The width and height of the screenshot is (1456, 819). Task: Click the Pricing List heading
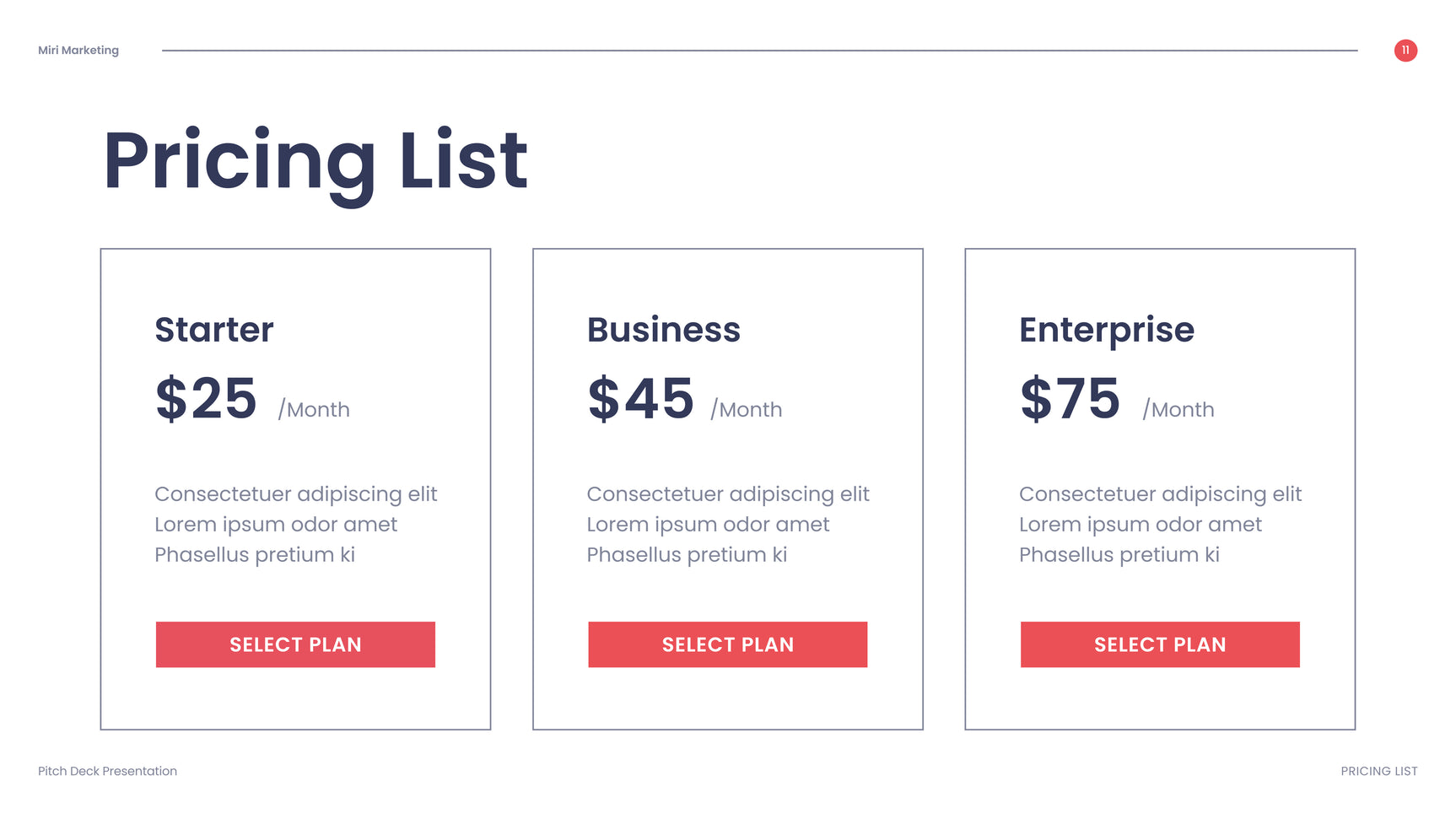(x=315, y=160)
